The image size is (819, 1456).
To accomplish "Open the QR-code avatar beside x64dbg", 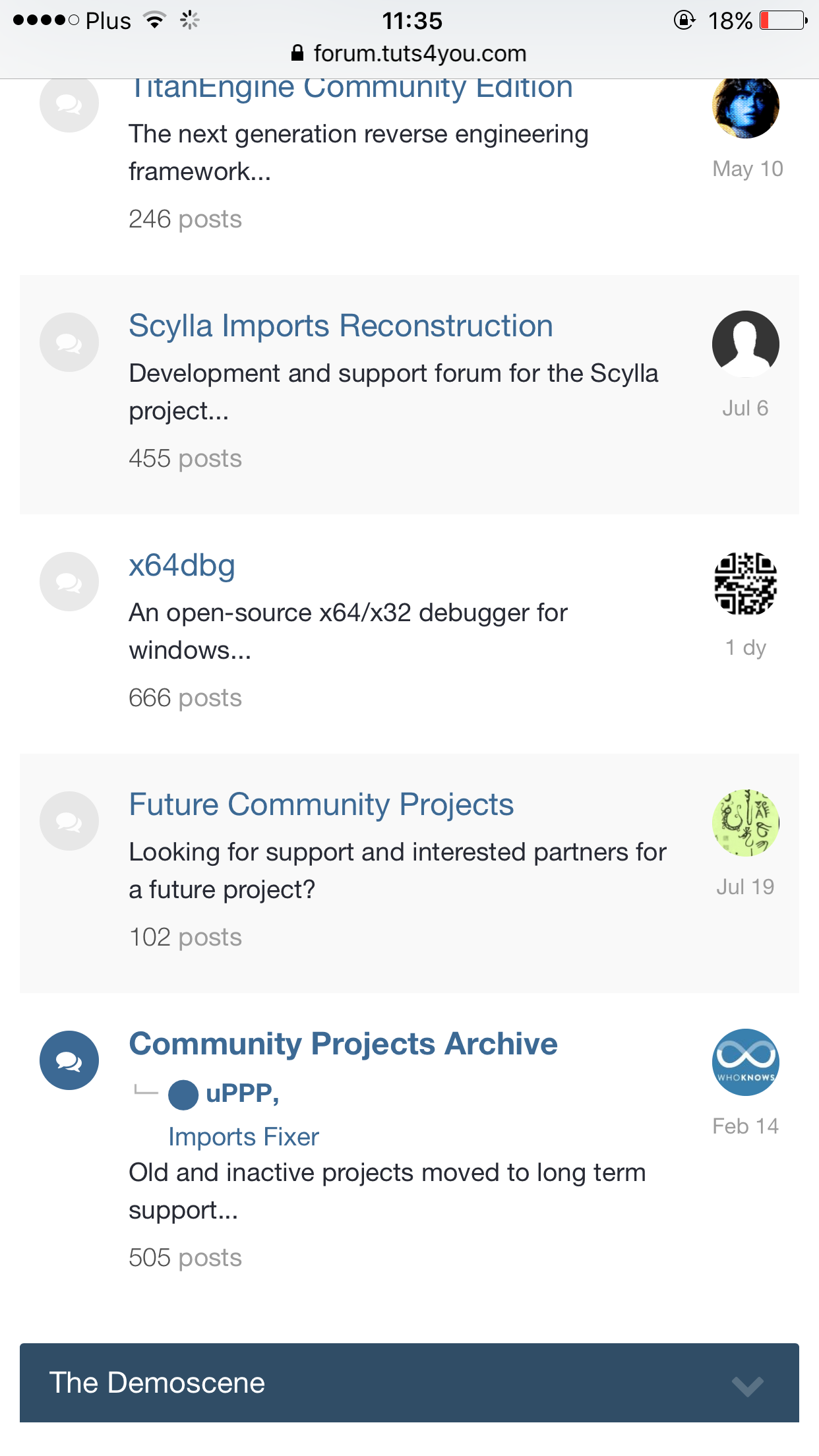I will pos(745,583).
